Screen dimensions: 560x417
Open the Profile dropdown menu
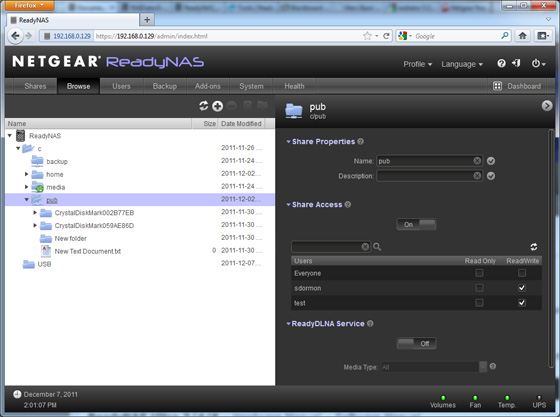418,64
